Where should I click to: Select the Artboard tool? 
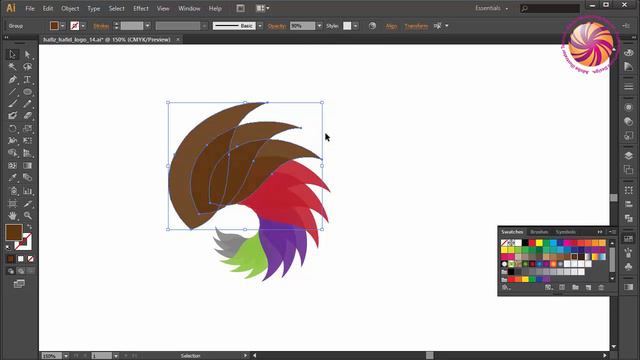(x=12, y=203)
